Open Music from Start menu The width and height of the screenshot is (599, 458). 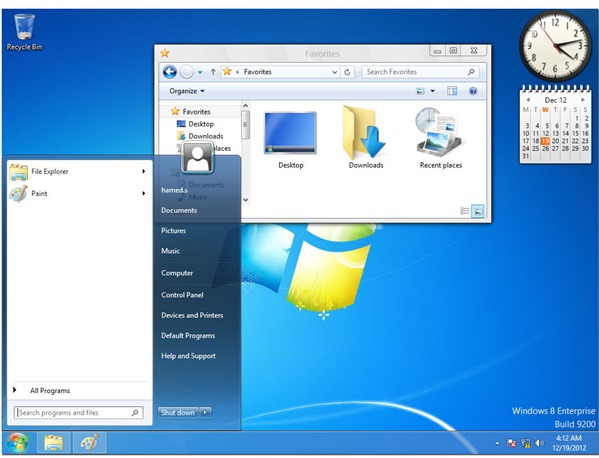pyautogui.click(x=170, y=251)
